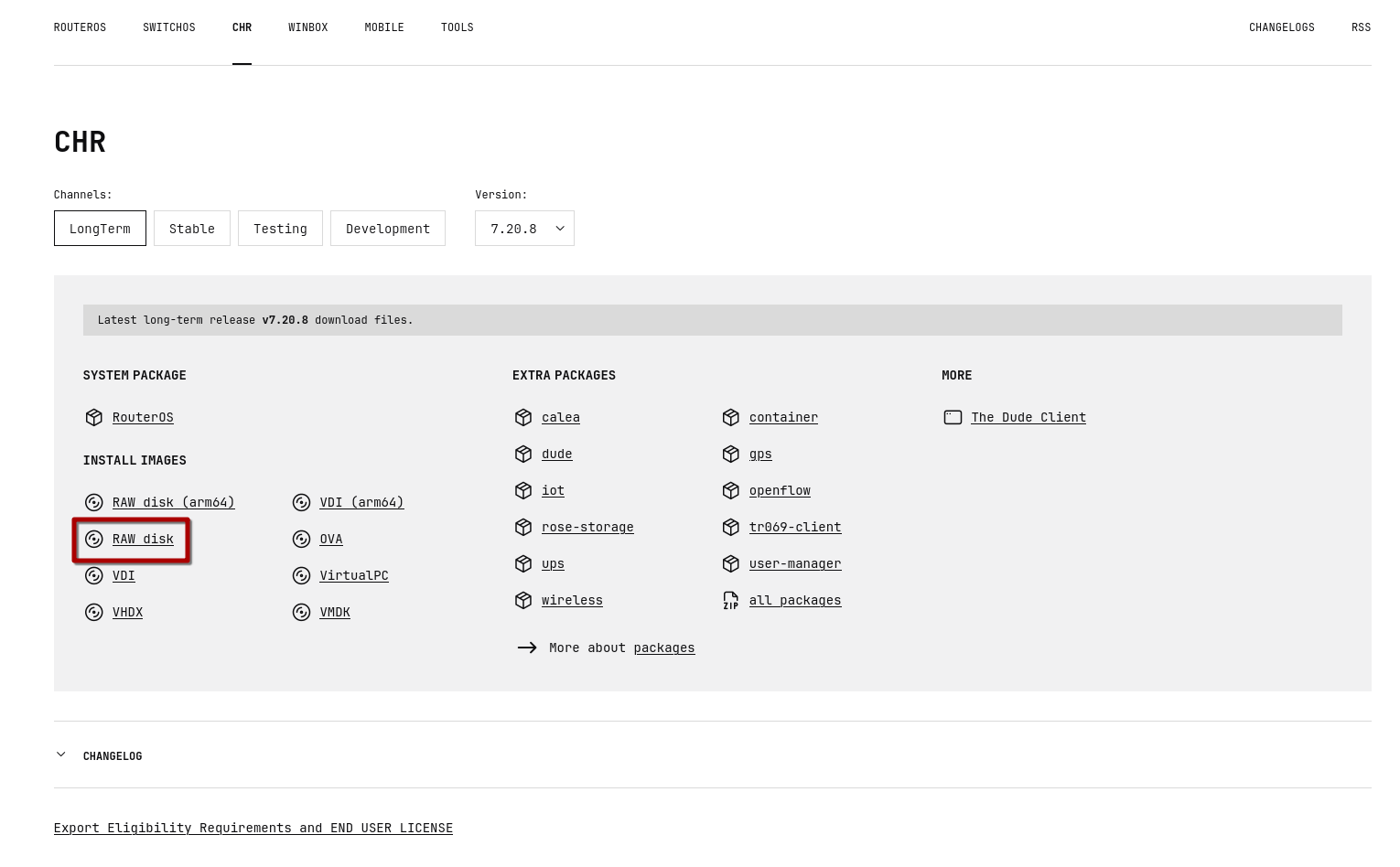Click the box icon beside wireless
The width and height of the screenshot is (1400, 867).
(x=523, y=600)
